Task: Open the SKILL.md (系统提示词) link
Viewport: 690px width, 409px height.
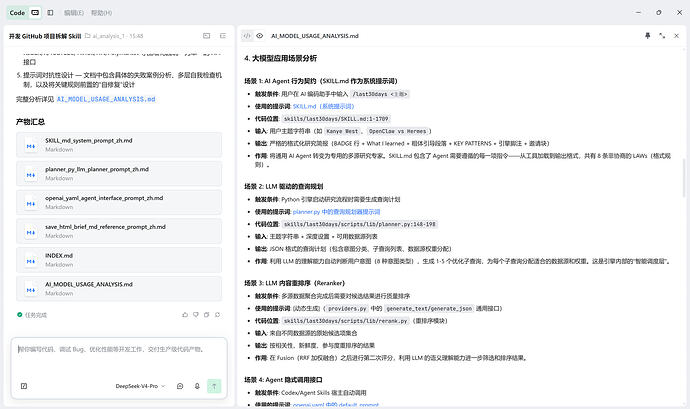Action: point(323,107)
